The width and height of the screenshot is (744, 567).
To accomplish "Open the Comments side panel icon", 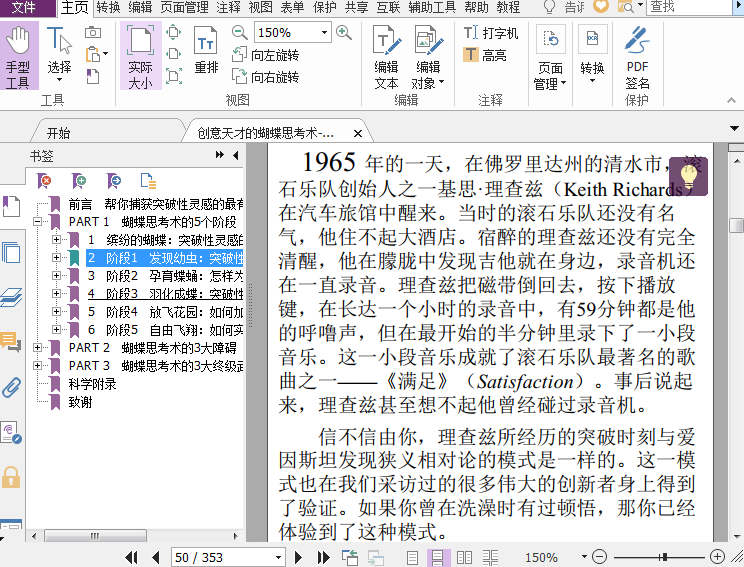I will [x=11, y=342].
